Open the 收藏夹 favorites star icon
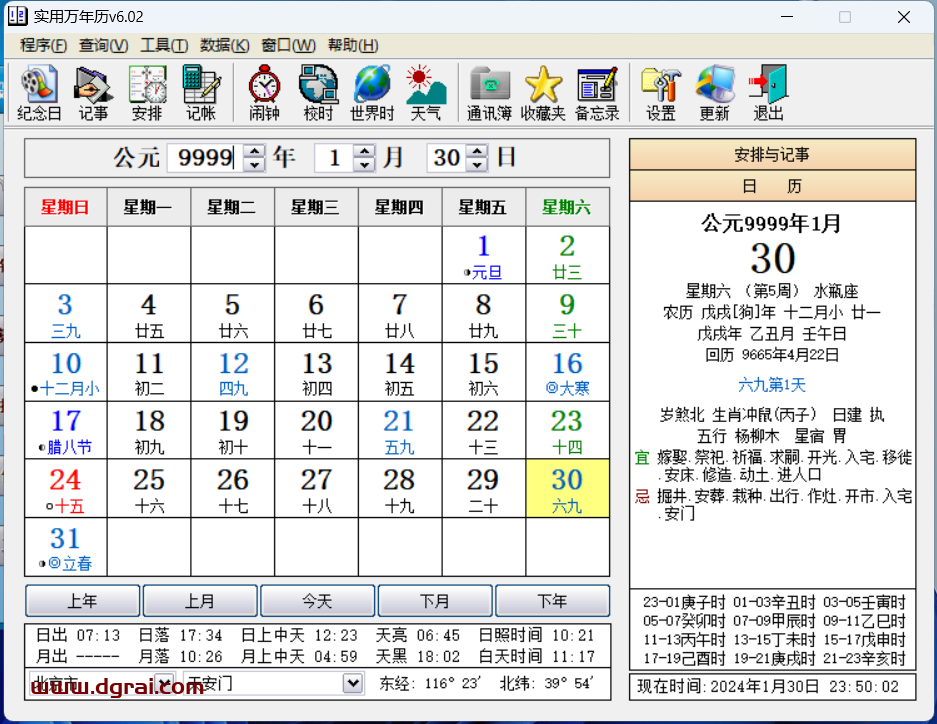Image resolution: width=937 pixels, height=724 pixels. 543,92
